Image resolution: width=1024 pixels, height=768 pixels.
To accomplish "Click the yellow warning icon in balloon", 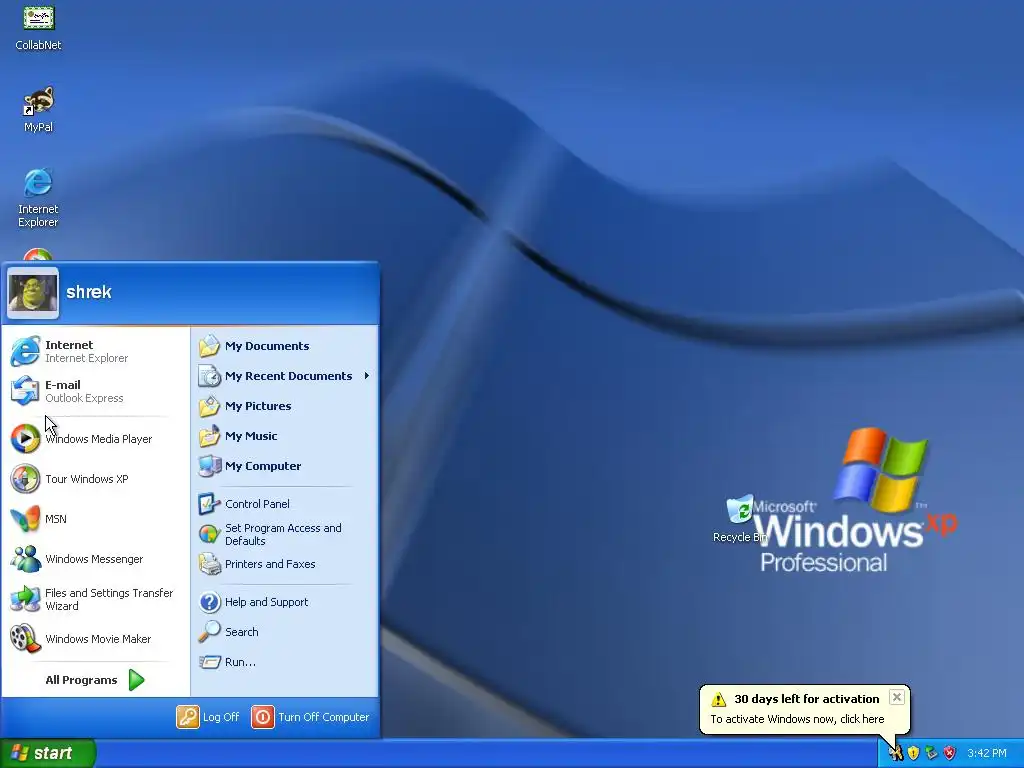I will [x=718, y=699].
